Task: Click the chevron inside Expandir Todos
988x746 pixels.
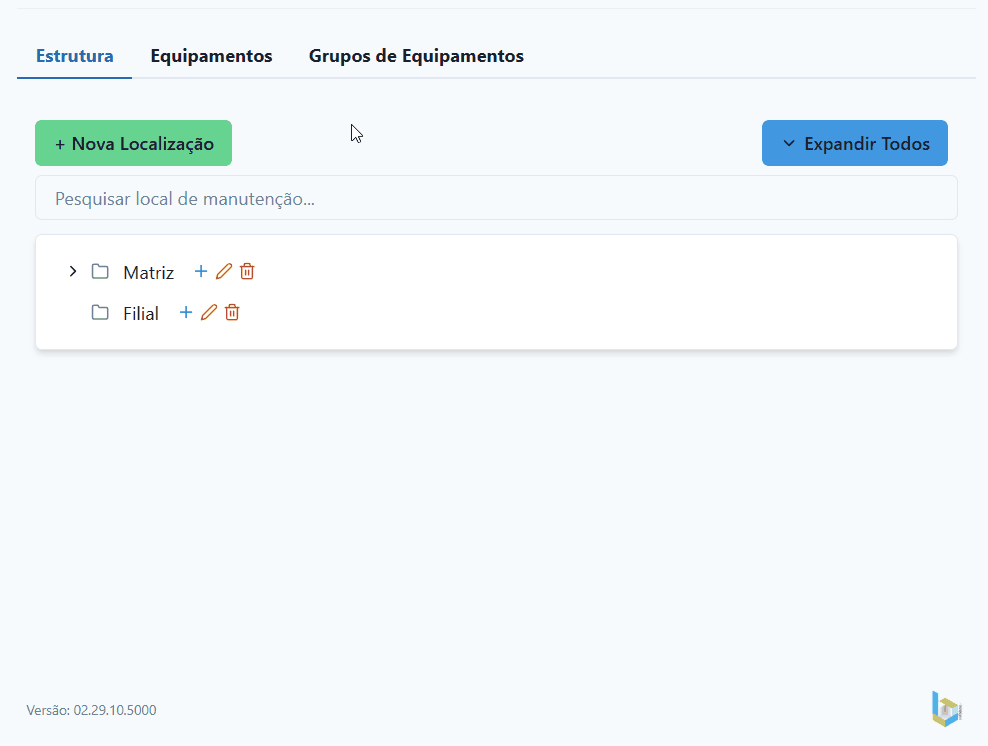Action: (x=789, y=143)
